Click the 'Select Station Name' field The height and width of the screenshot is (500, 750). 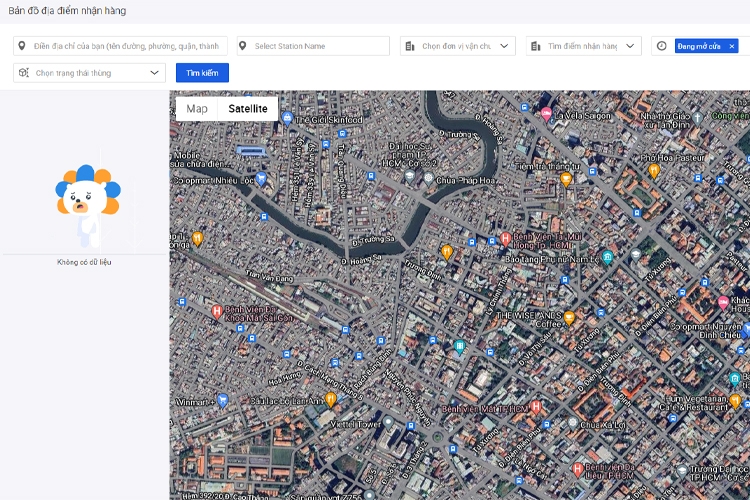312,46
